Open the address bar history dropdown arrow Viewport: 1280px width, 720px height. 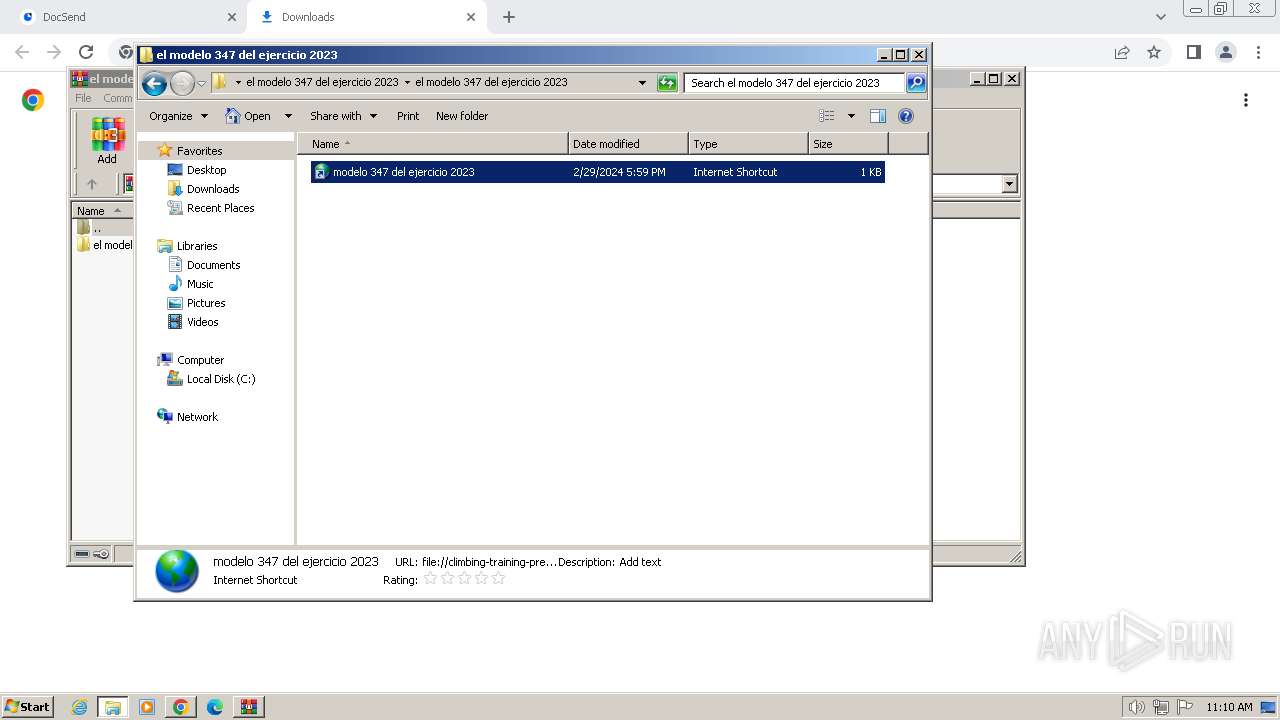(x=642, y=83)
